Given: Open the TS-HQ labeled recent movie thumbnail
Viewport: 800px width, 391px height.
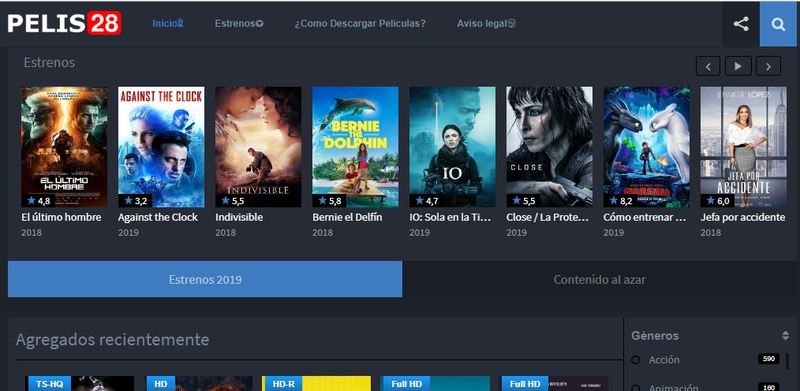Looking at the screenshot, I should point(80,383).
